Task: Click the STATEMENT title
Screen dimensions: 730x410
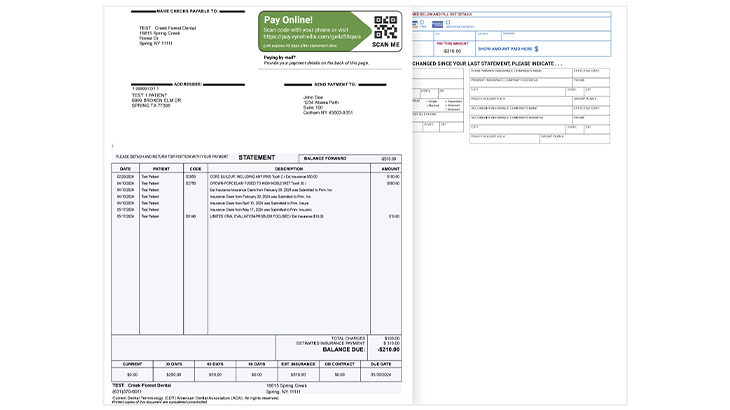Action: pyautogui.click(x=257, y=158)
